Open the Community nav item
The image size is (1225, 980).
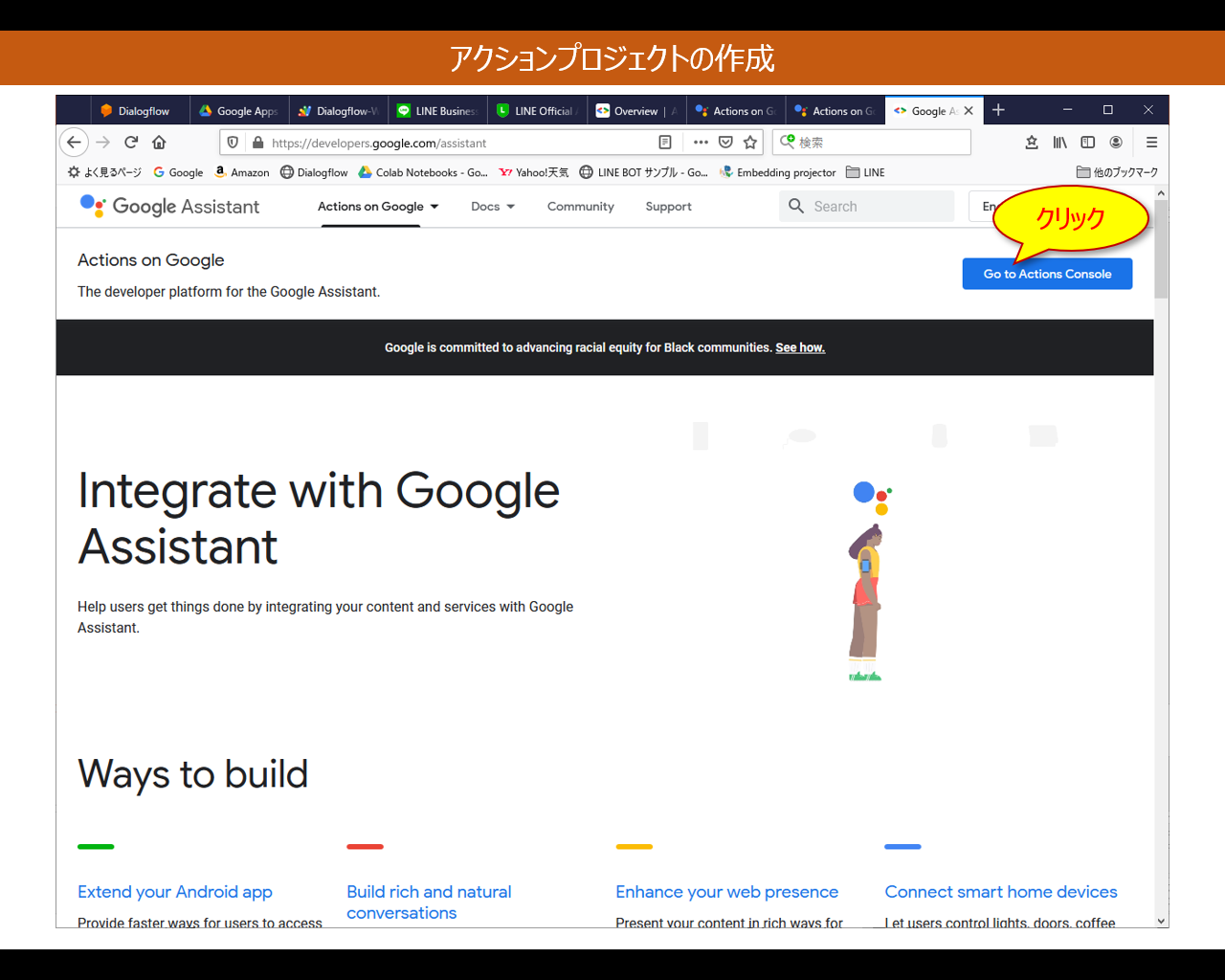click(x=581, y=207)
